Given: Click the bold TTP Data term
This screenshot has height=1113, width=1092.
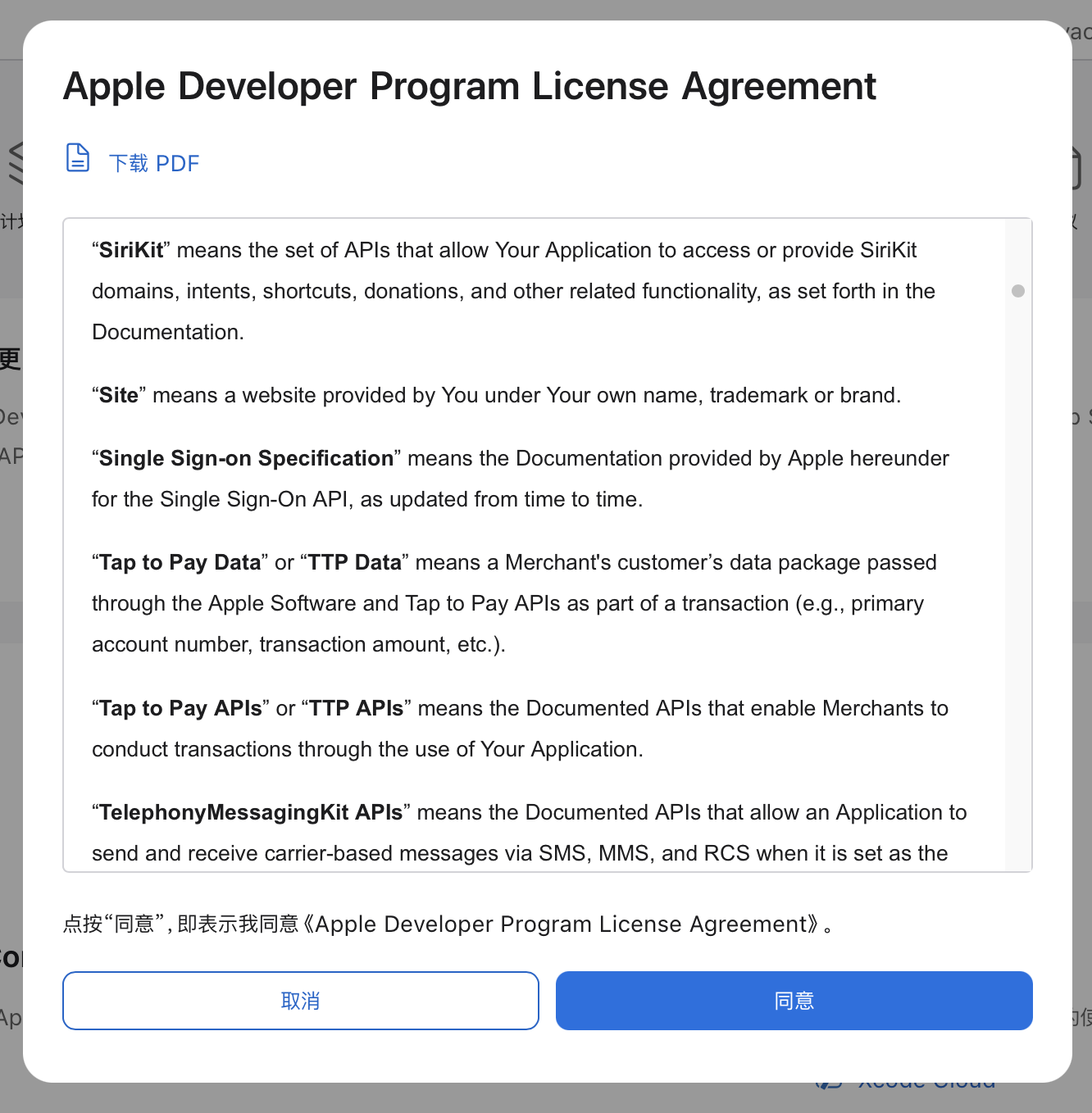Looking at the screenshot, I should [355, 563].
